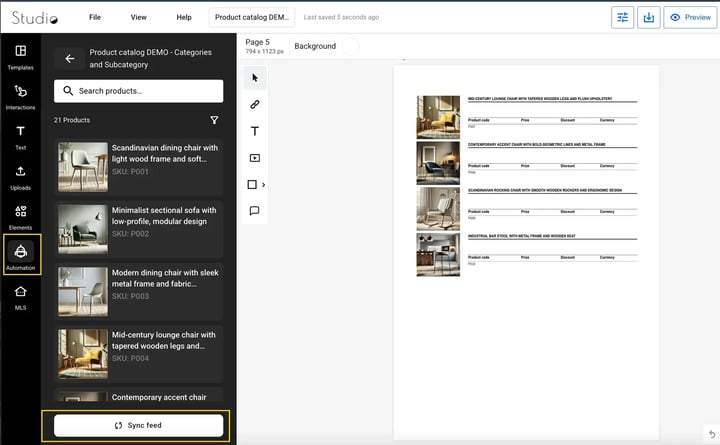This screenshot has width=720, height=445.
Task: Click the 'Page 5' label
Action: pyautogui.click(x=258, y=42)
